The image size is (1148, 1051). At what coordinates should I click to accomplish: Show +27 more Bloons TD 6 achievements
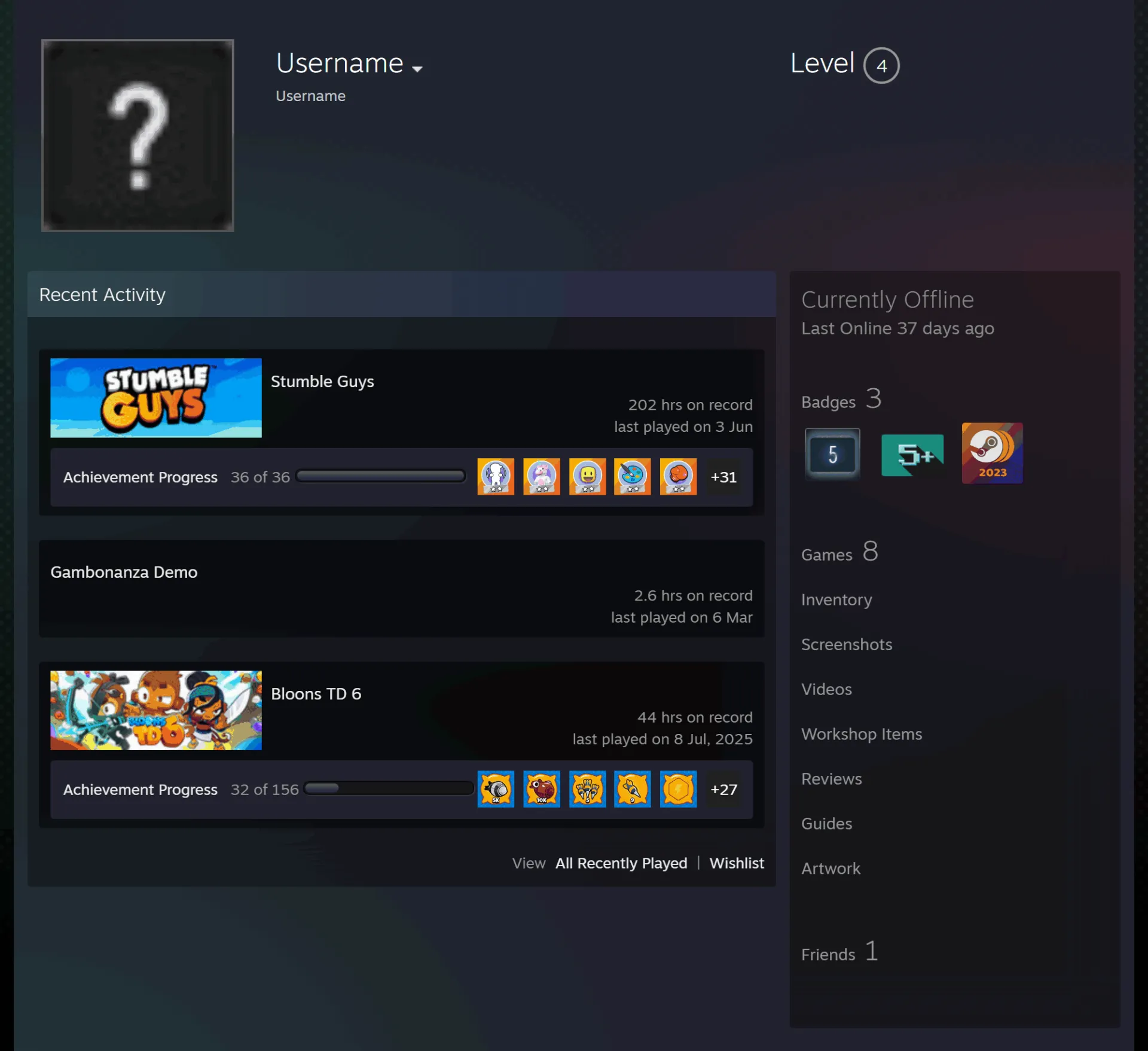click(x=723, y=789)
